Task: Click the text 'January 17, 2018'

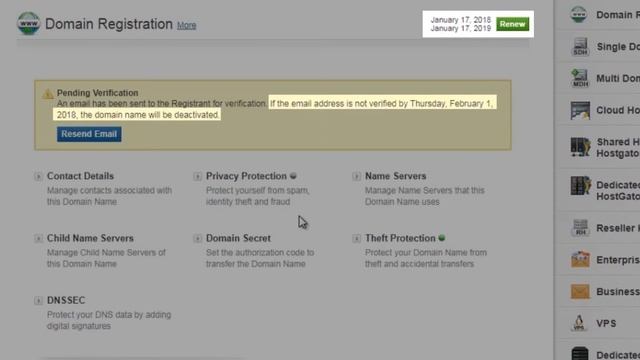Action: pos(461,20)
